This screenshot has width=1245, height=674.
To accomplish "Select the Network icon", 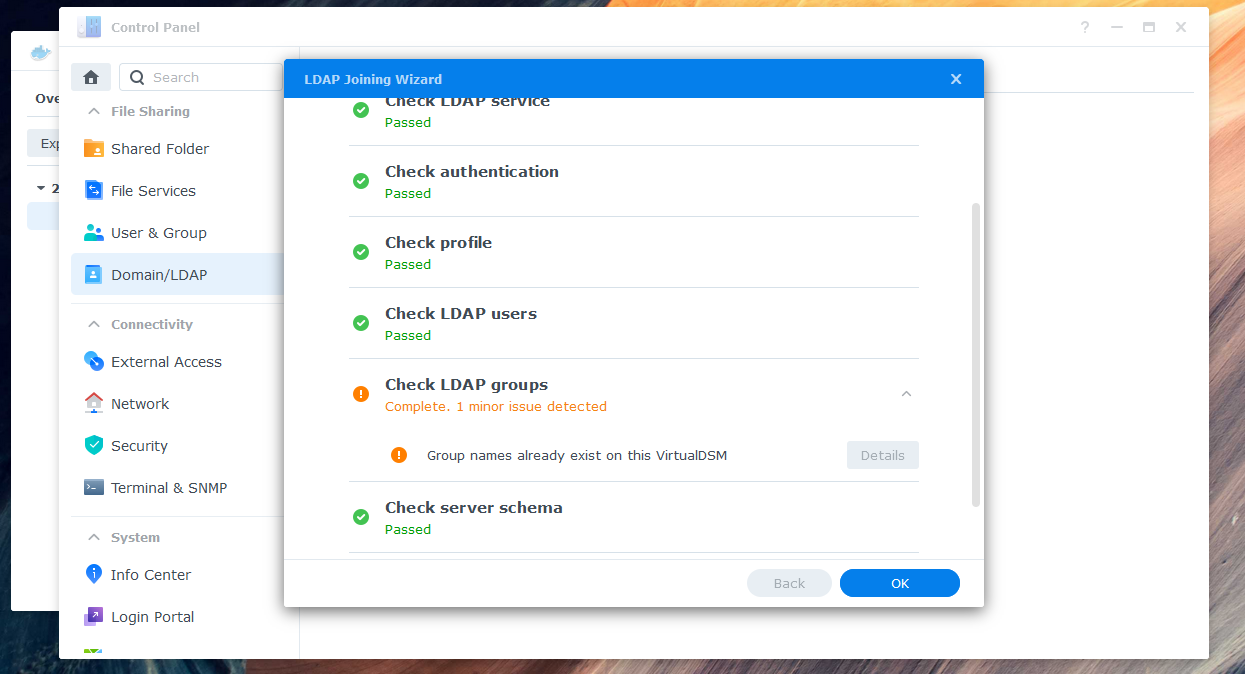I will coord(94,404).
